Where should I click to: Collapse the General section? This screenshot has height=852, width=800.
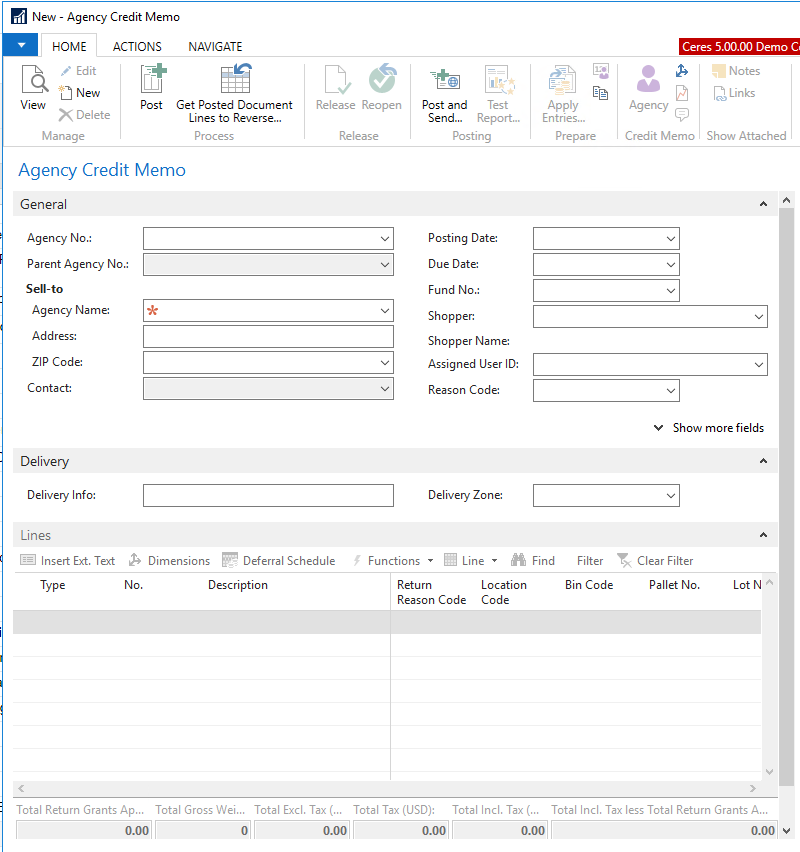click(x=764, y=204)
